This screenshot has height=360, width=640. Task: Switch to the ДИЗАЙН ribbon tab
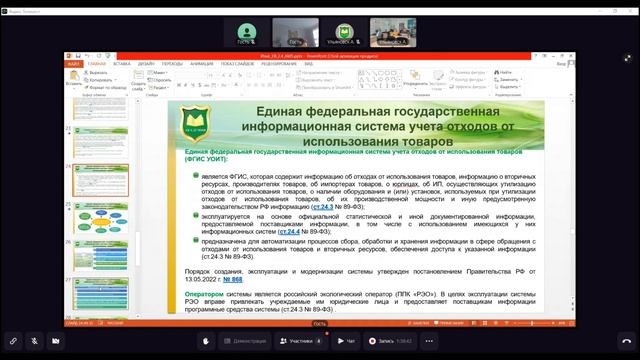click(x=146, y=64)
